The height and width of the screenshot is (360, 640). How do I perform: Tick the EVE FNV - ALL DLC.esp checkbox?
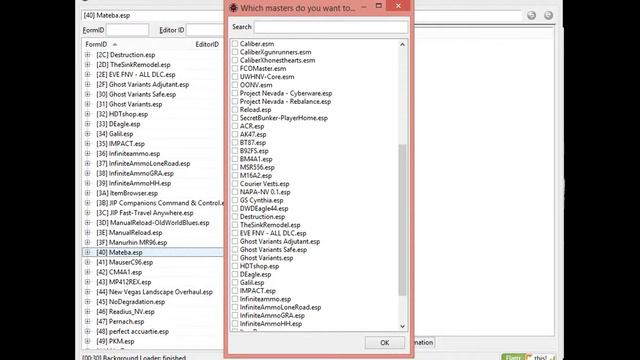pyautogui.click(x=235, y=233)
